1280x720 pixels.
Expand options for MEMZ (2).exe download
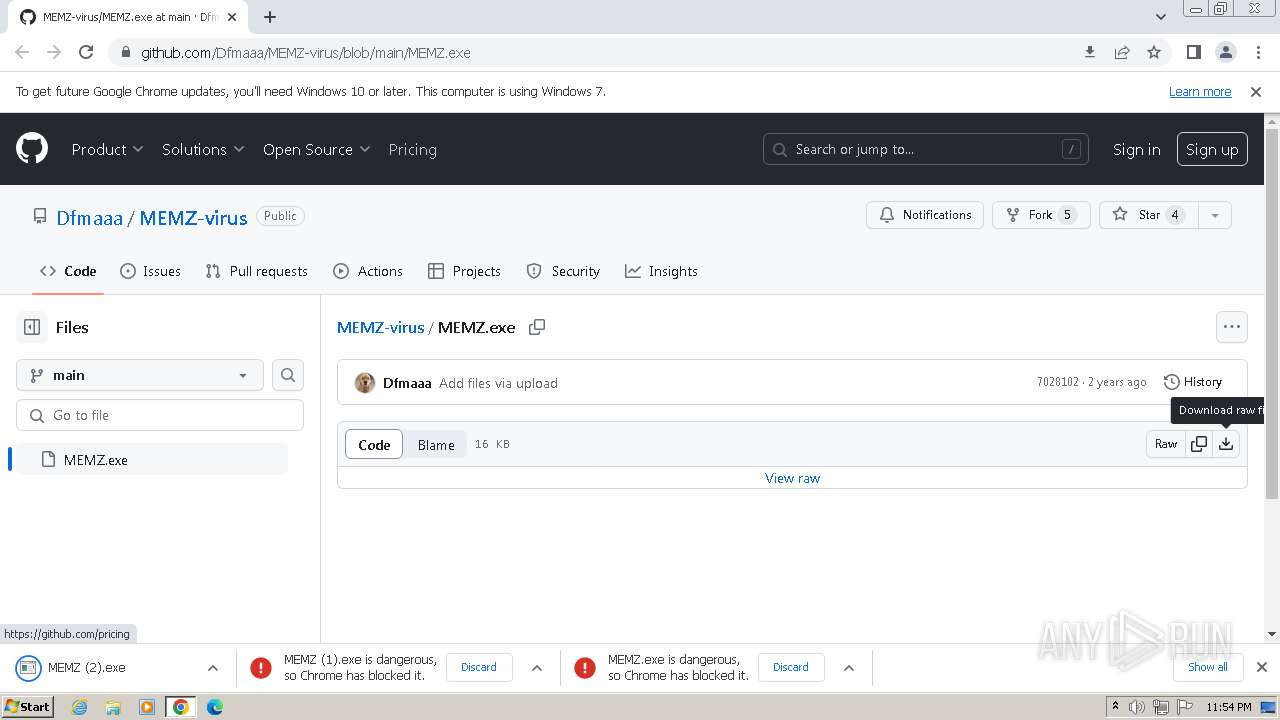click(x=212, y=667)
